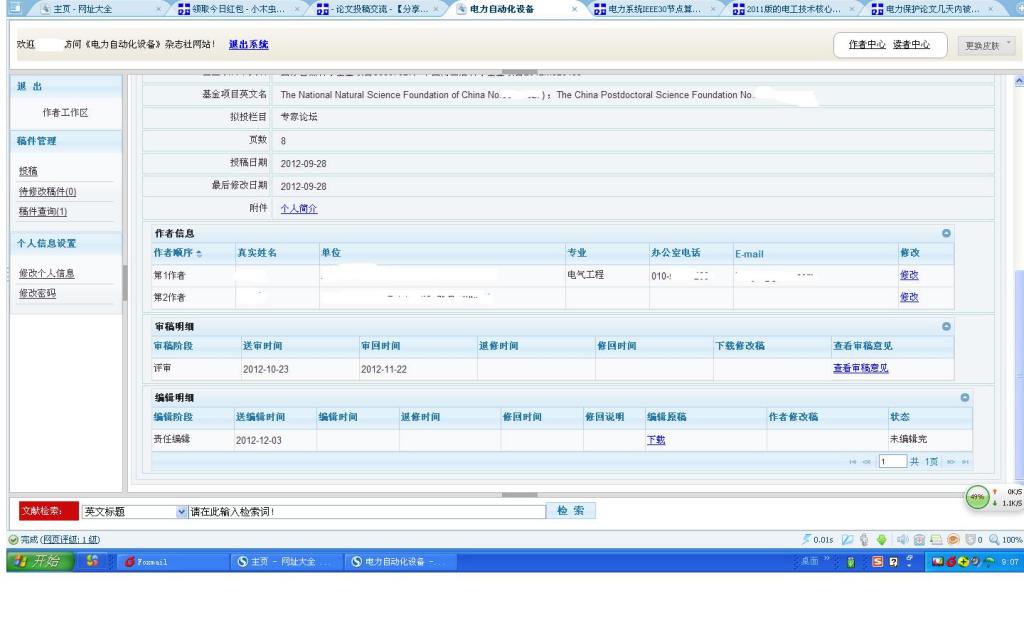Image resolution: width=1024 pixels, height=640 pixels.
Task: Click the Windows 开始 start button
Action: coord(40,562)
